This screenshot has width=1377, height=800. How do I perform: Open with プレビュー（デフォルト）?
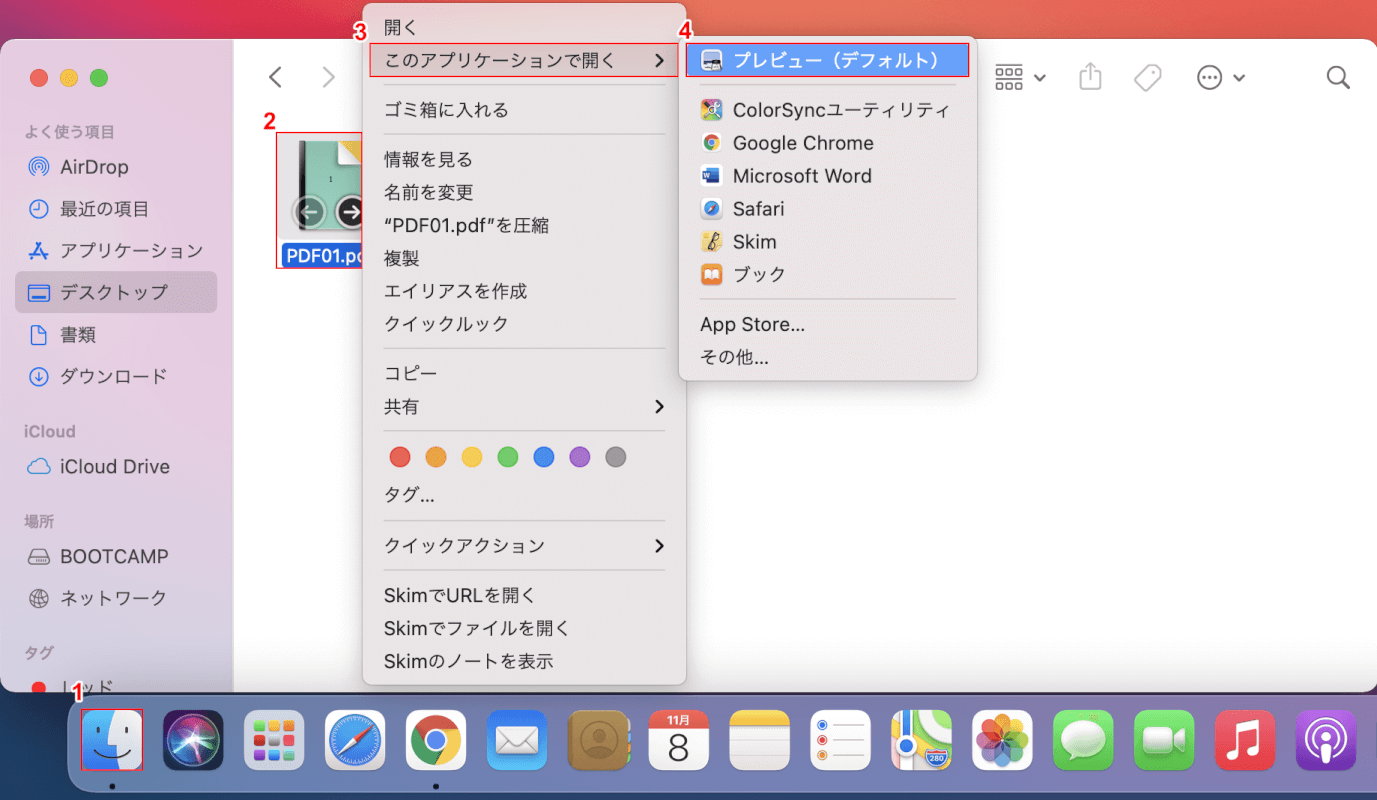828,60
